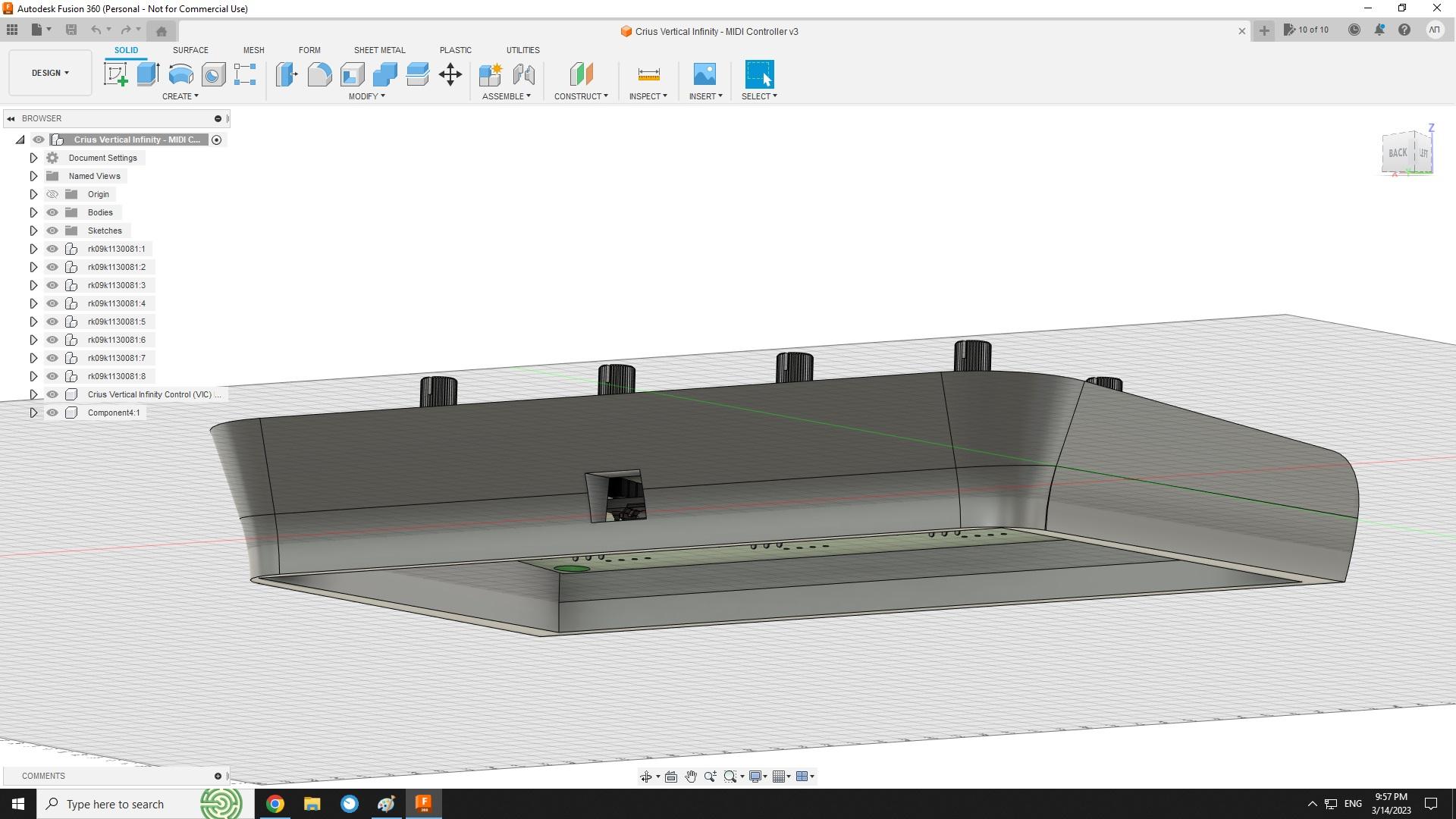Switch to the SURFACE tab
Viewport: 1456px width, 819px height.
tap(190, 50)
